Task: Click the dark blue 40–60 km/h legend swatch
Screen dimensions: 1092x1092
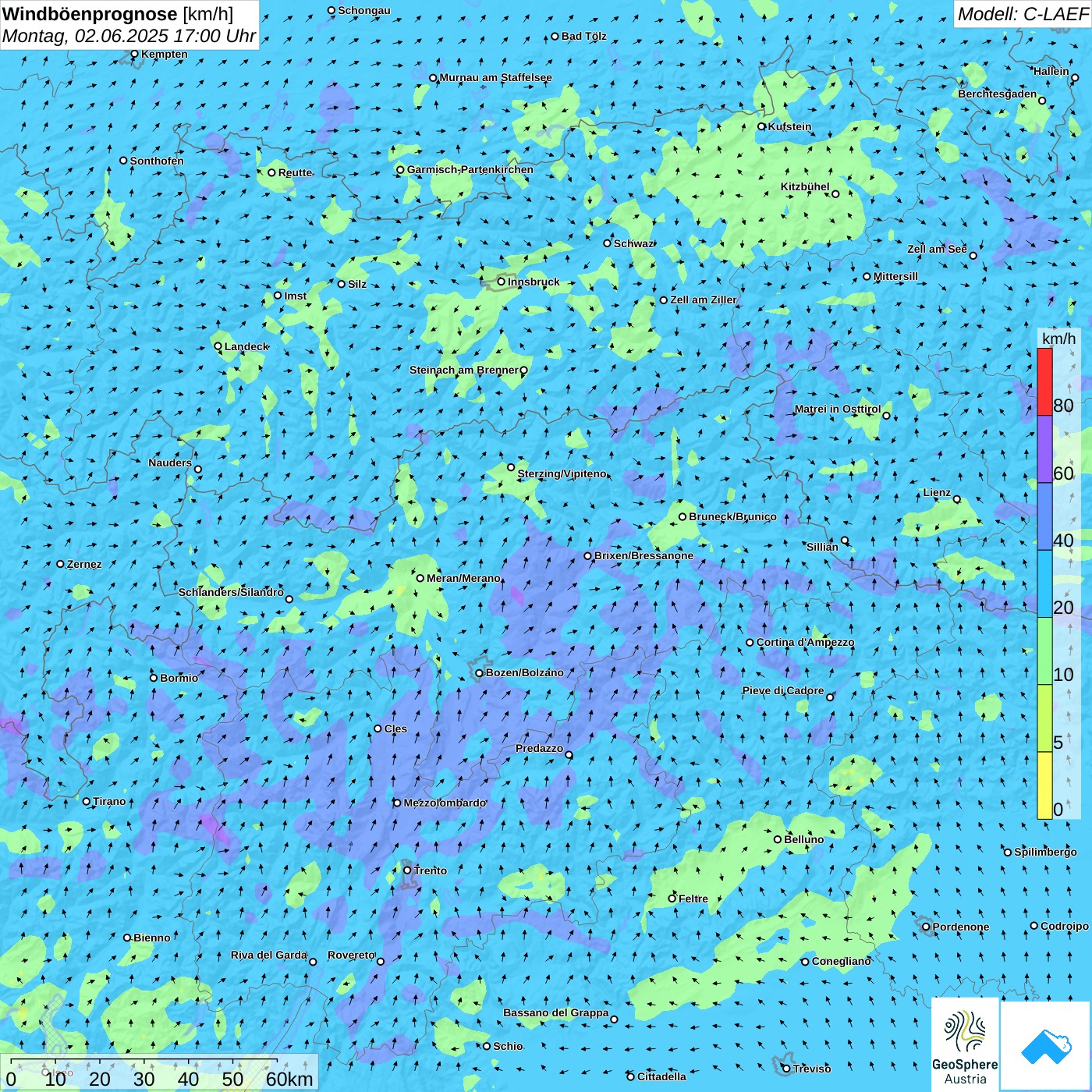Action: coord(1044,517)
